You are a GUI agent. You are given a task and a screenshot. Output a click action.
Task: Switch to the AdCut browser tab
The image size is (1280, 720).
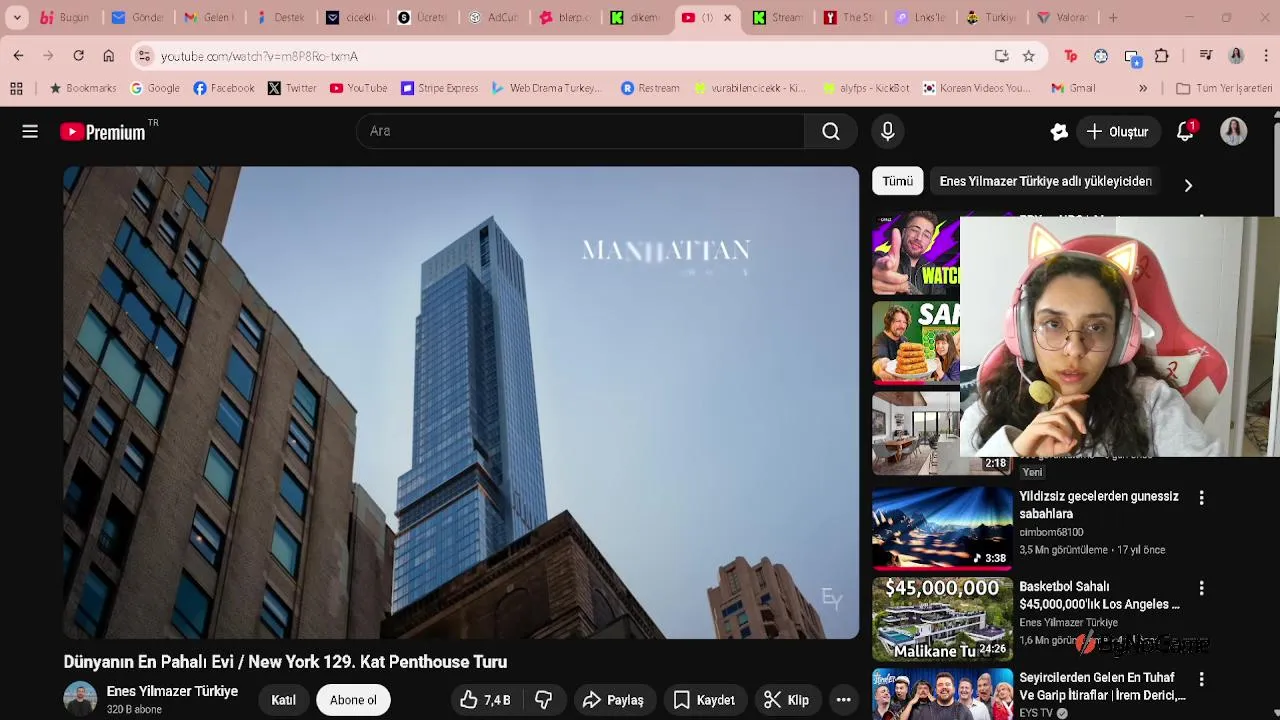[494, 17]
